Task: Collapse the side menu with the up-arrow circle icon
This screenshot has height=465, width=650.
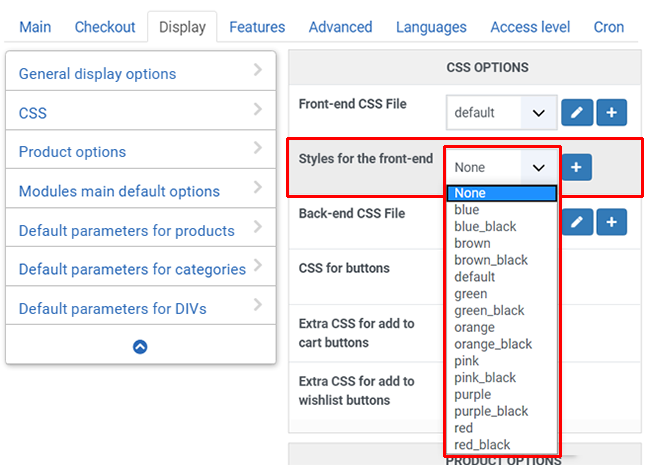Action: [x=140, y=346]
